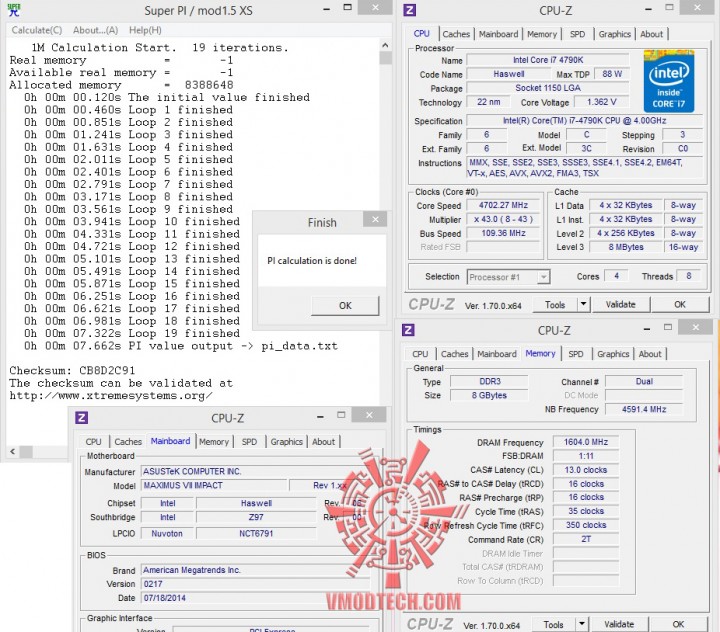Click the Loop 19 finished line
The image size is (720, 632).
tap(132, 333)
